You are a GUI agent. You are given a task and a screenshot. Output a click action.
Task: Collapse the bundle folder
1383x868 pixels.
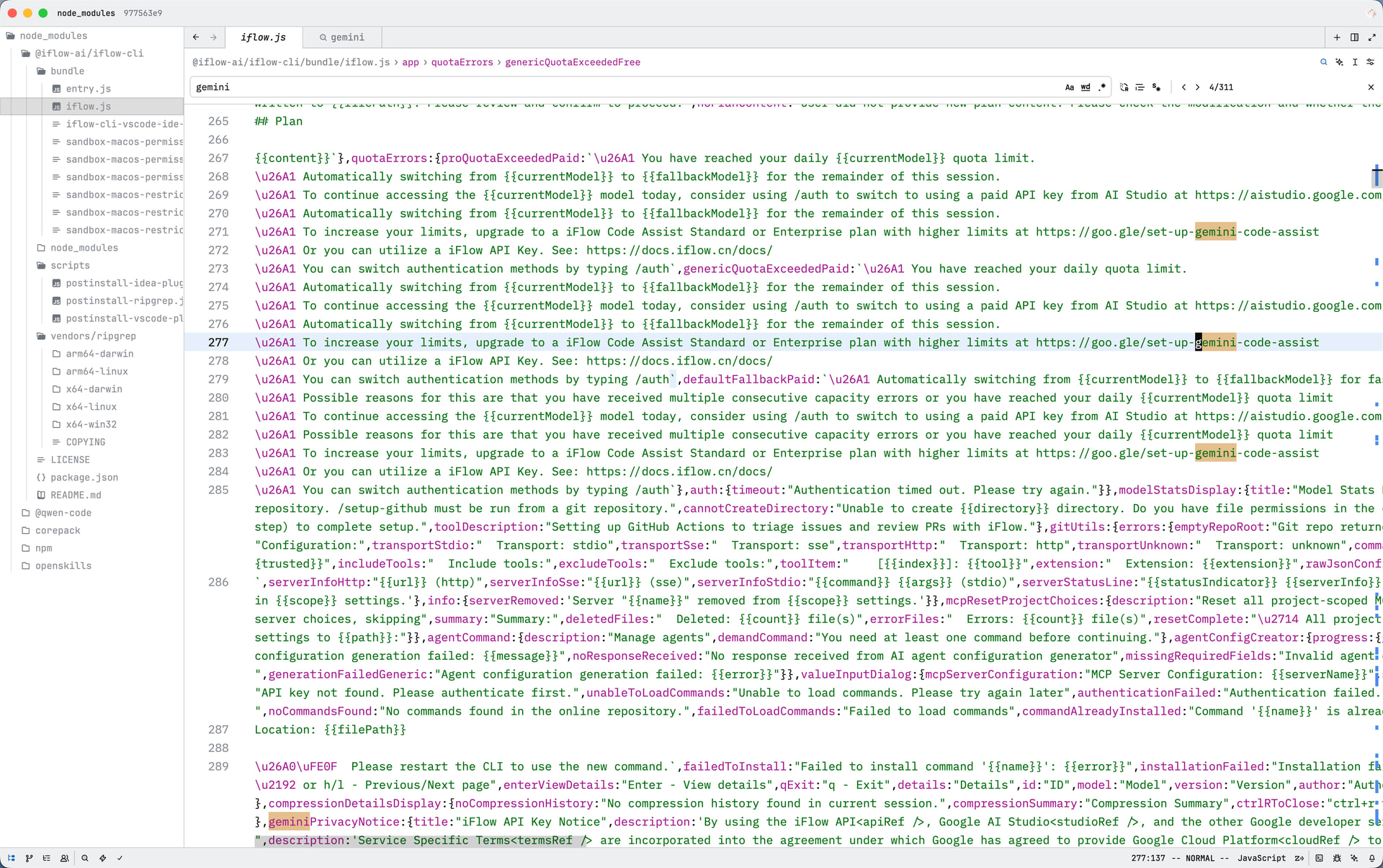(67, 71)
